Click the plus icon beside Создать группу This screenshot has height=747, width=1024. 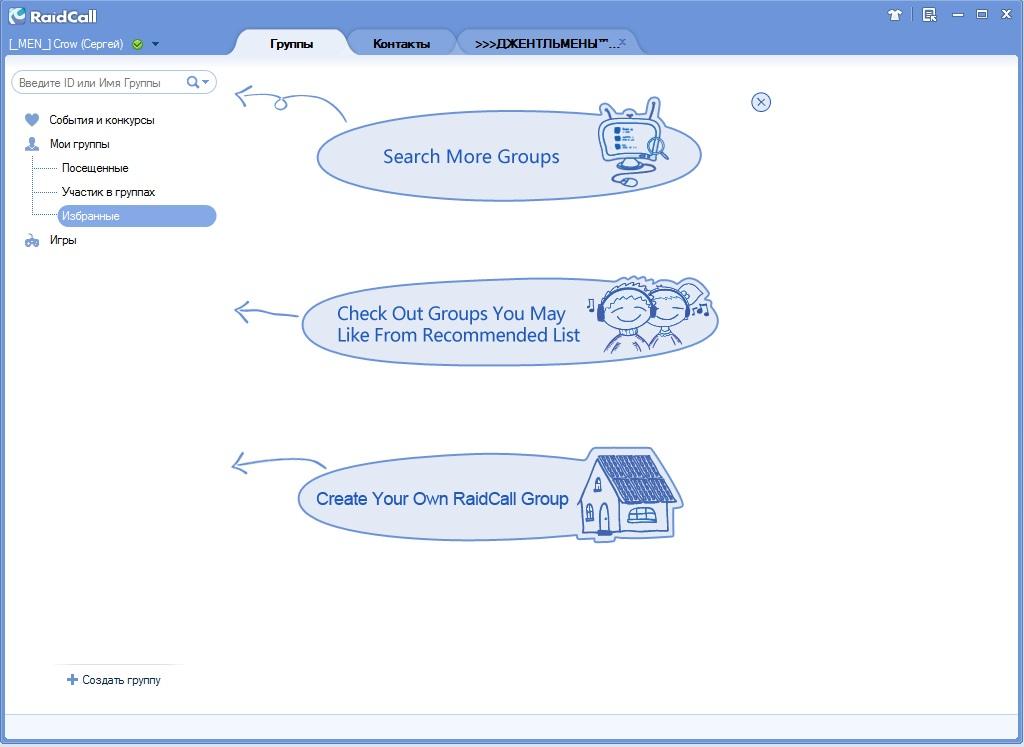(x=72, y=680)
